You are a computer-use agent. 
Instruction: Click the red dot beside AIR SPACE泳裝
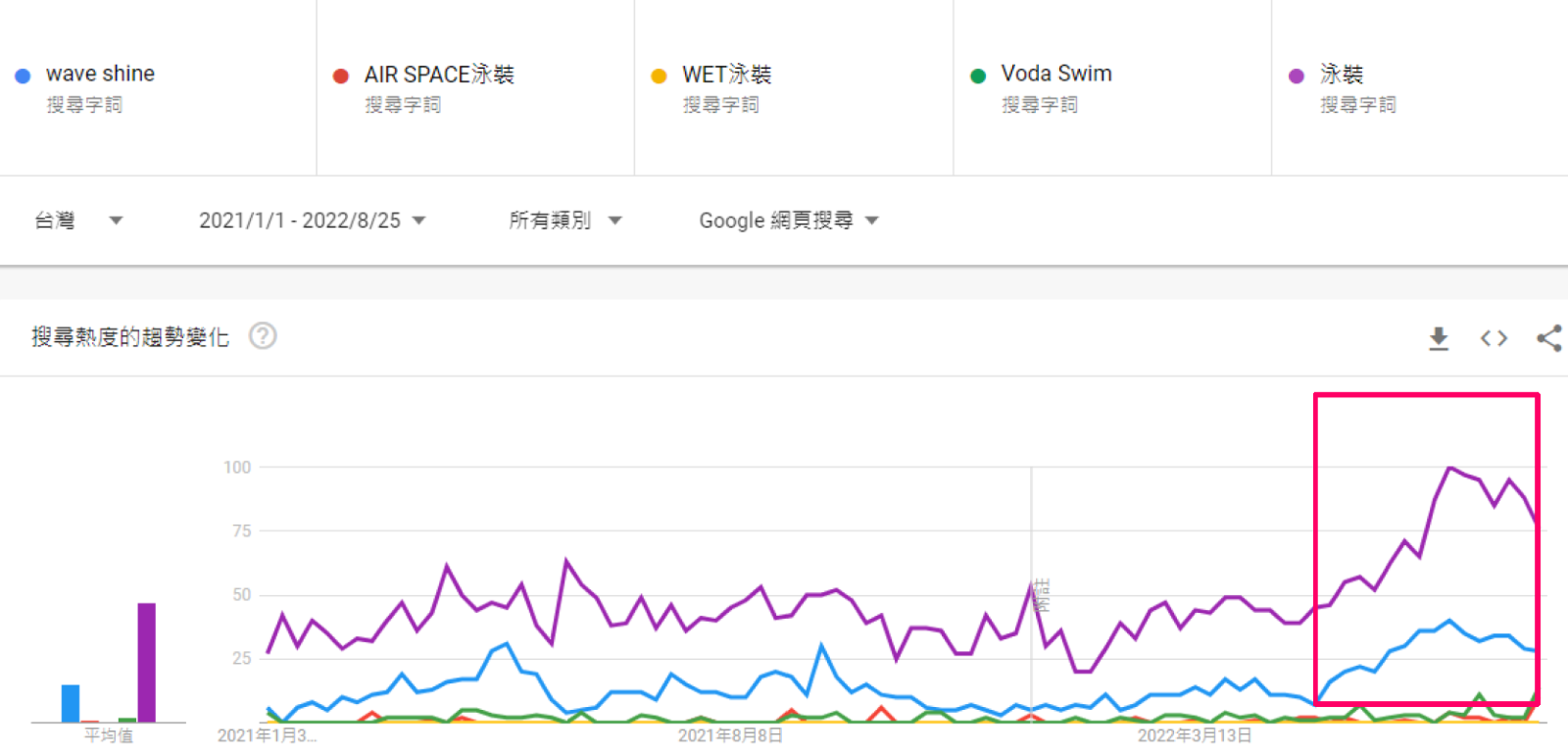(341, 76)
